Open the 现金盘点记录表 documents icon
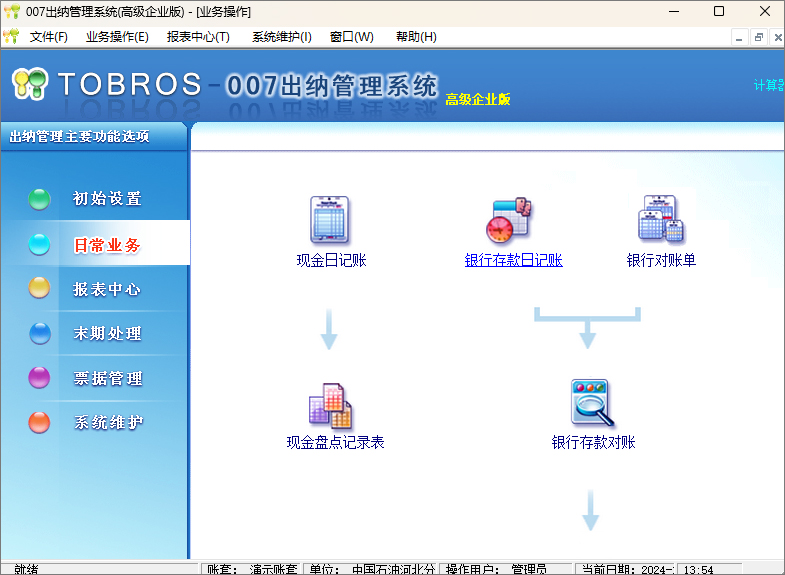Screen dimensions: 785x575 (330, 406)
